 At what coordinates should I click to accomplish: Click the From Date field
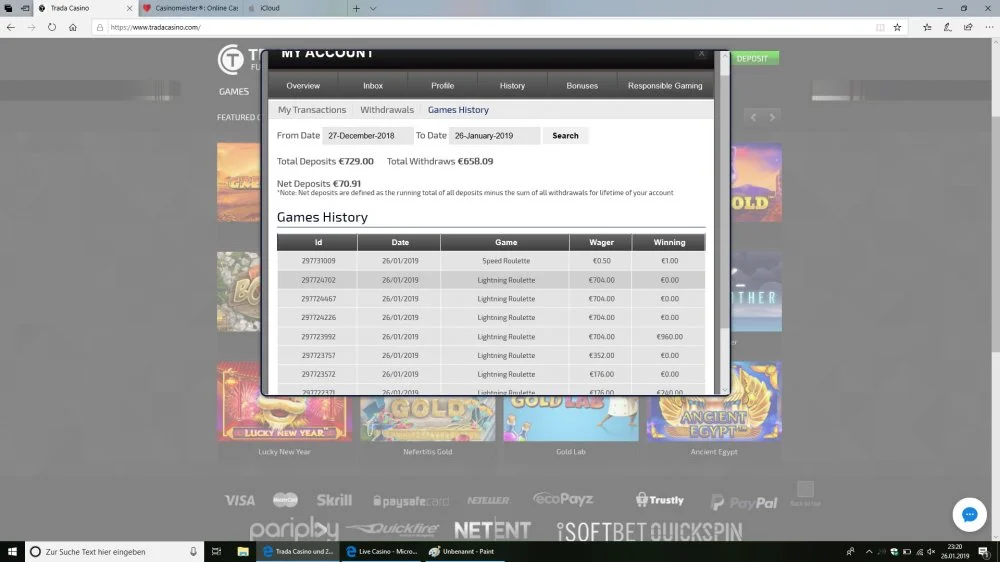tap(367, 135)
